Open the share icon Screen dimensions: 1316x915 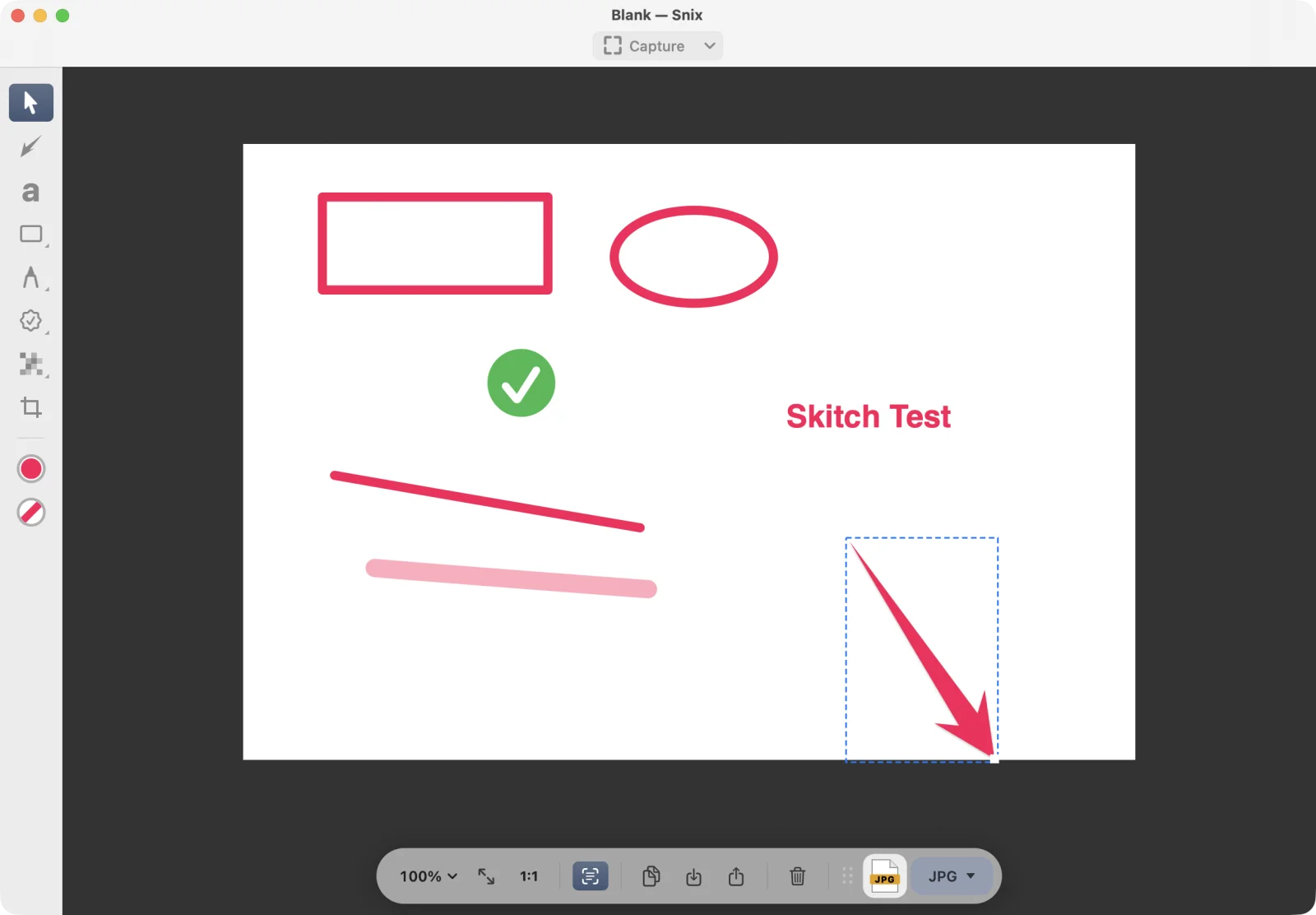pos(736,876)
